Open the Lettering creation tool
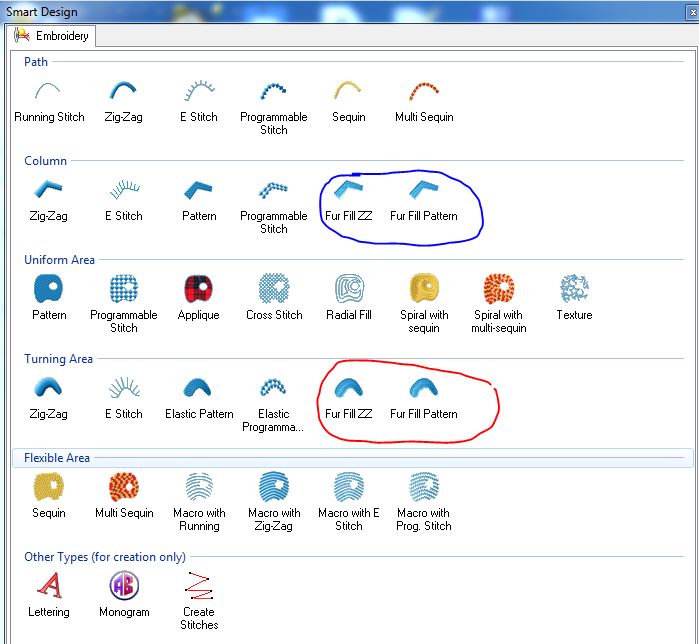The image size is (699, 644). pyautogui.click(x=49, y=585)
